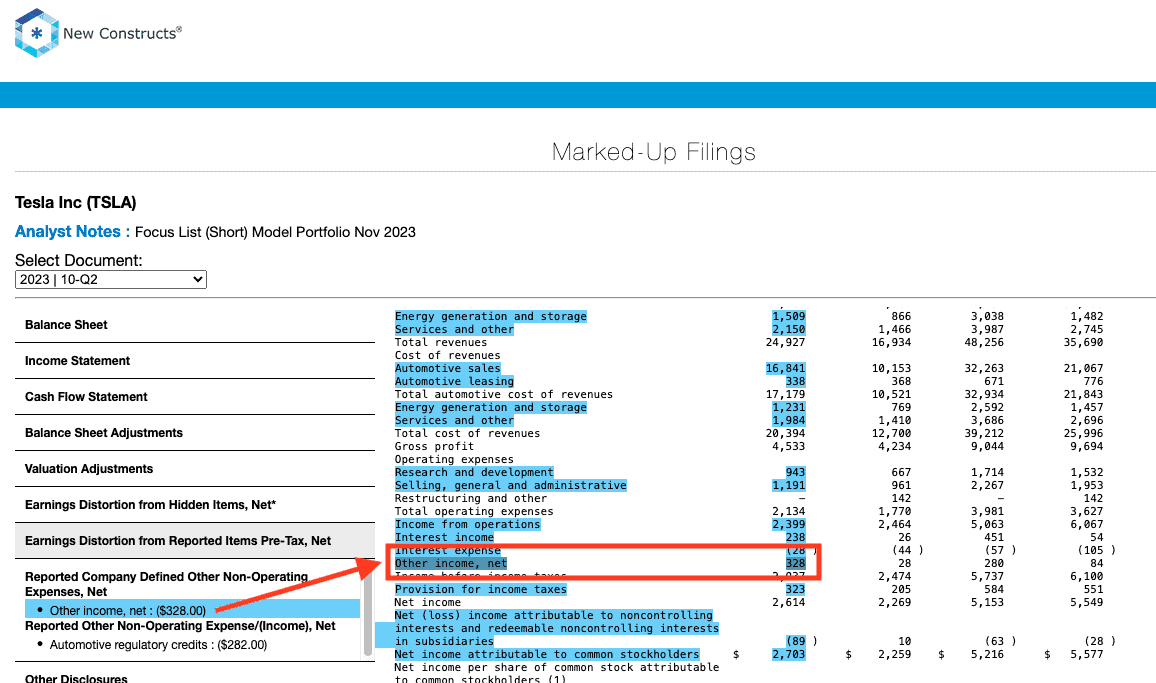Click 'Reported Company Defined Other Non-Operating Expenses, Net' heading
This screenshot has width=1156, height=683.
click(167, 584)
